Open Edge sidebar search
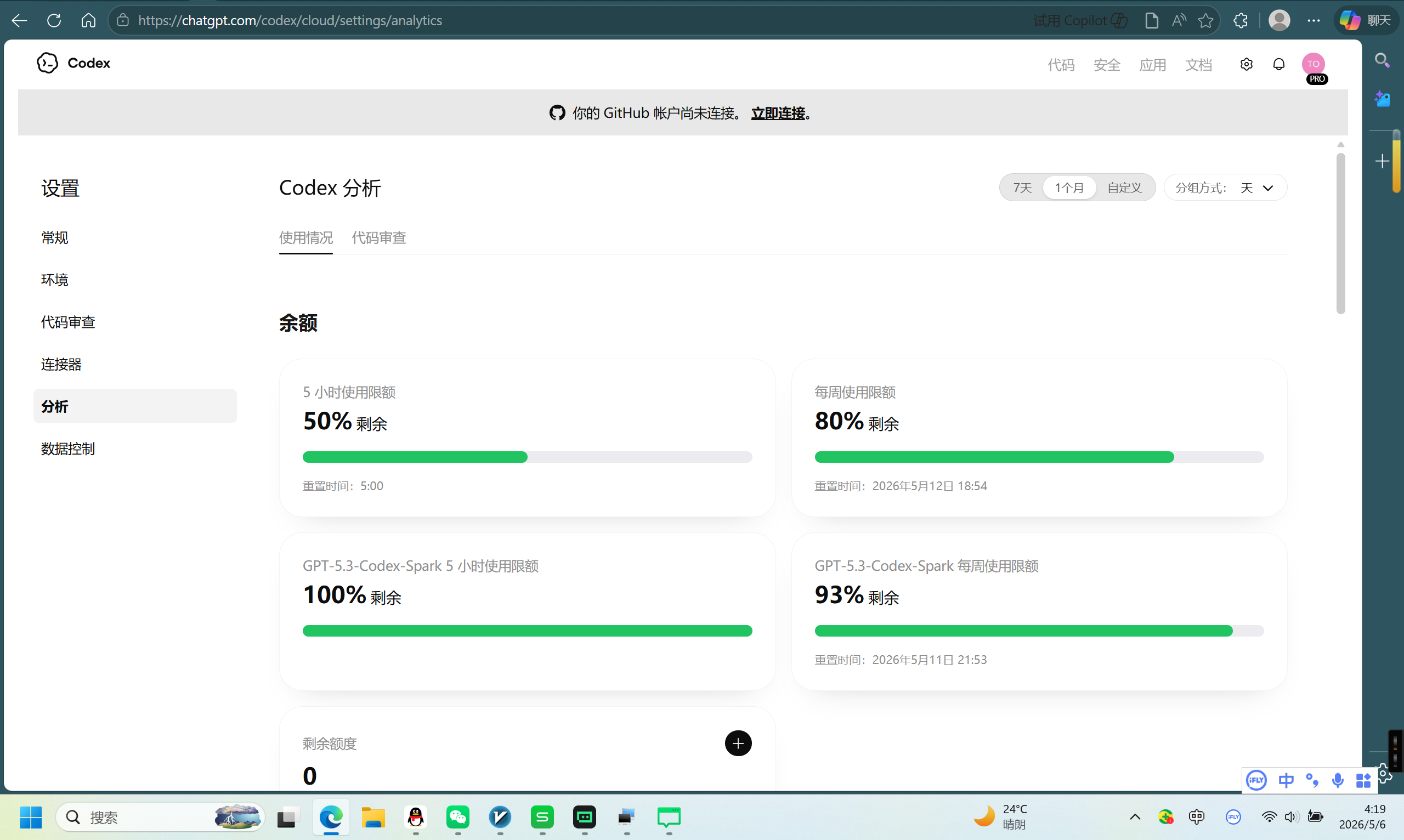 tap(1382, 60)
